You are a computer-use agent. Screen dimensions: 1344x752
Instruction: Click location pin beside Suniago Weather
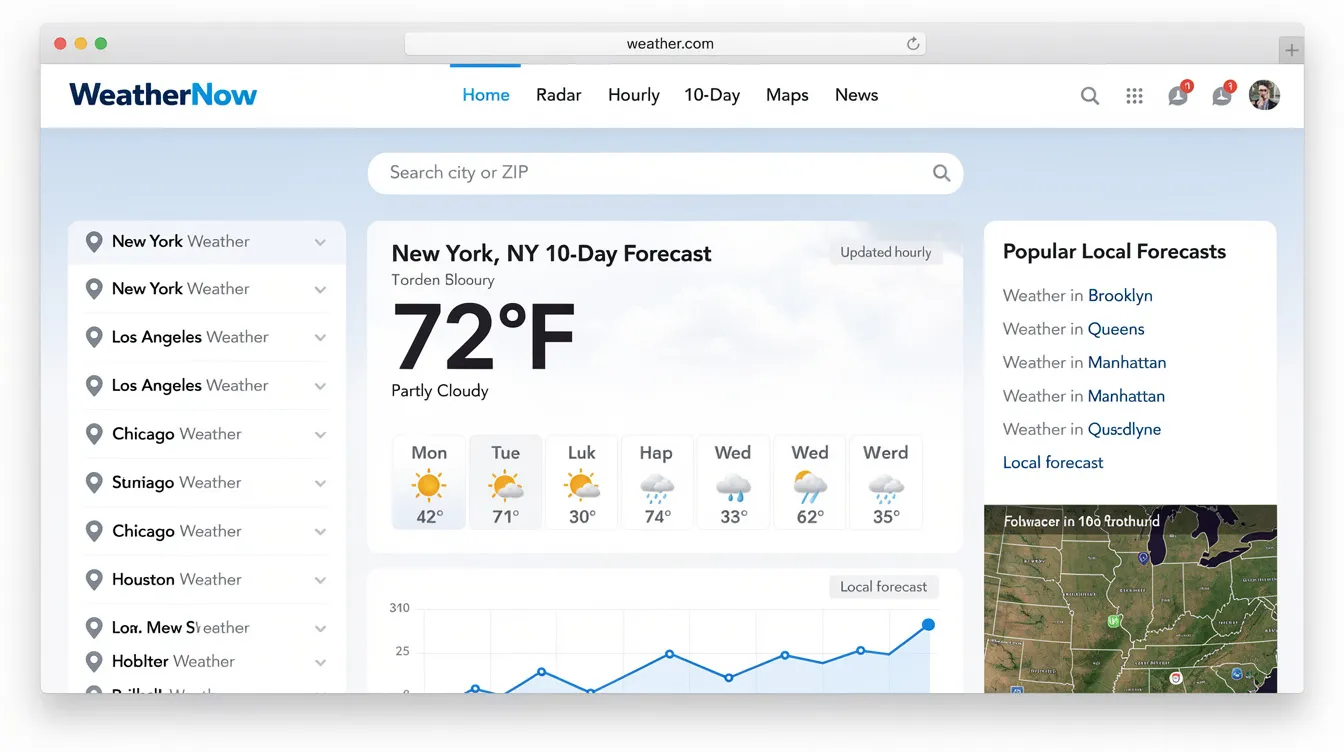tap(94, 483)
